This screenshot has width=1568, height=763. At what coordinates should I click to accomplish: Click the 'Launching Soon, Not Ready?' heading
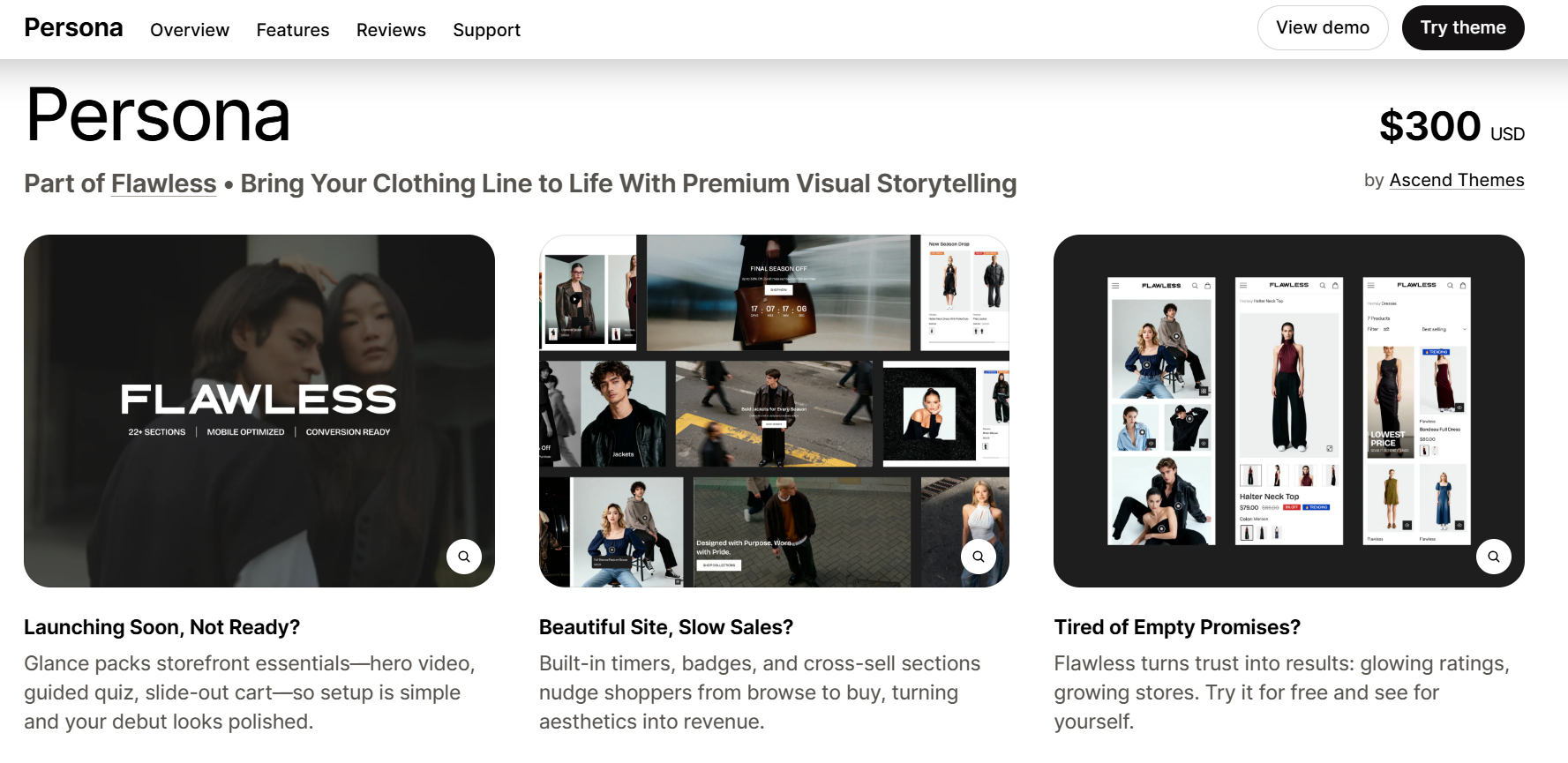click(162, 627)
